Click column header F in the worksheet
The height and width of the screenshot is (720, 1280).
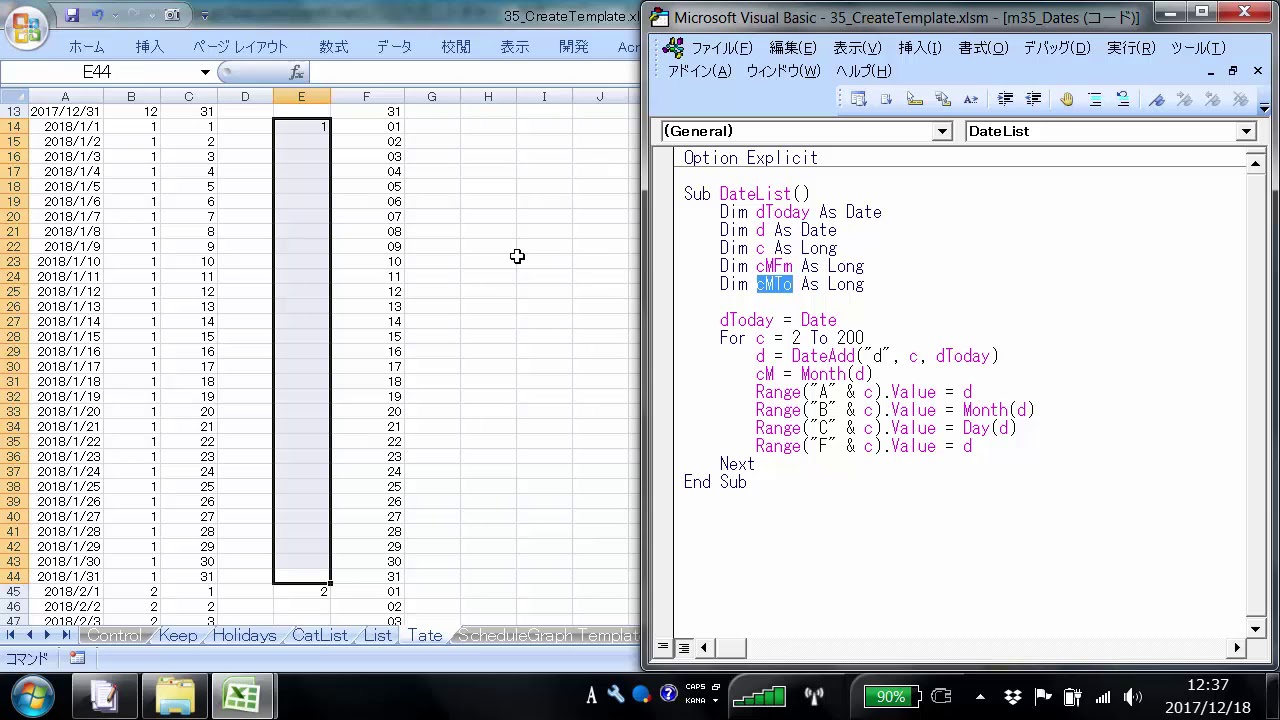(366, 96)
